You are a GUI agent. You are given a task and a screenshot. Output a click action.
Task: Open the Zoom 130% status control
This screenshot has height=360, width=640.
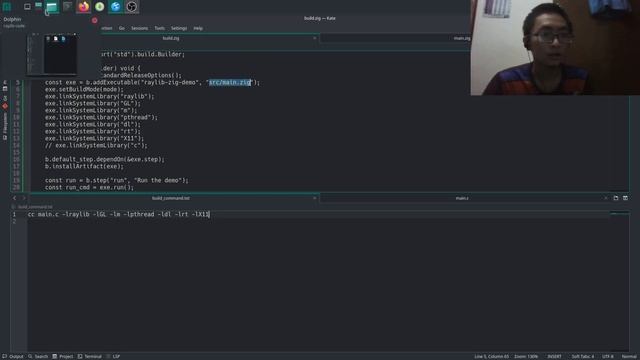point(526,356)
